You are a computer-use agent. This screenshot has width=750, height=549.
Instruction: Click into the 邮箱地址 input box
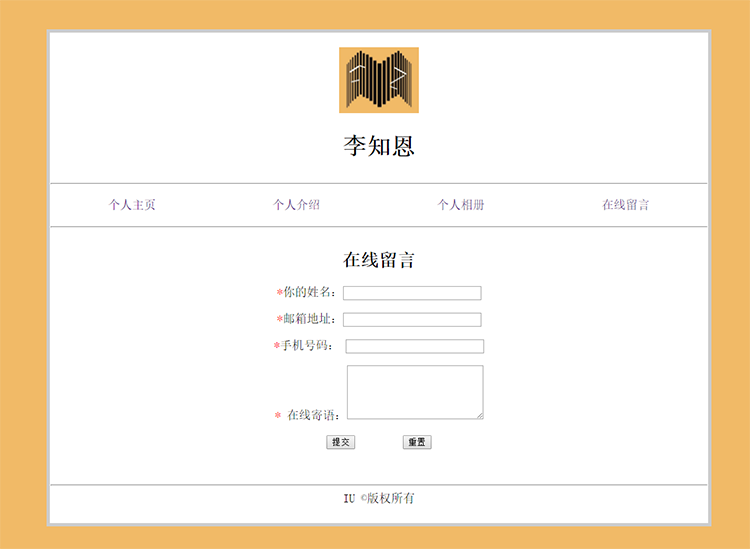coord(412,320)
